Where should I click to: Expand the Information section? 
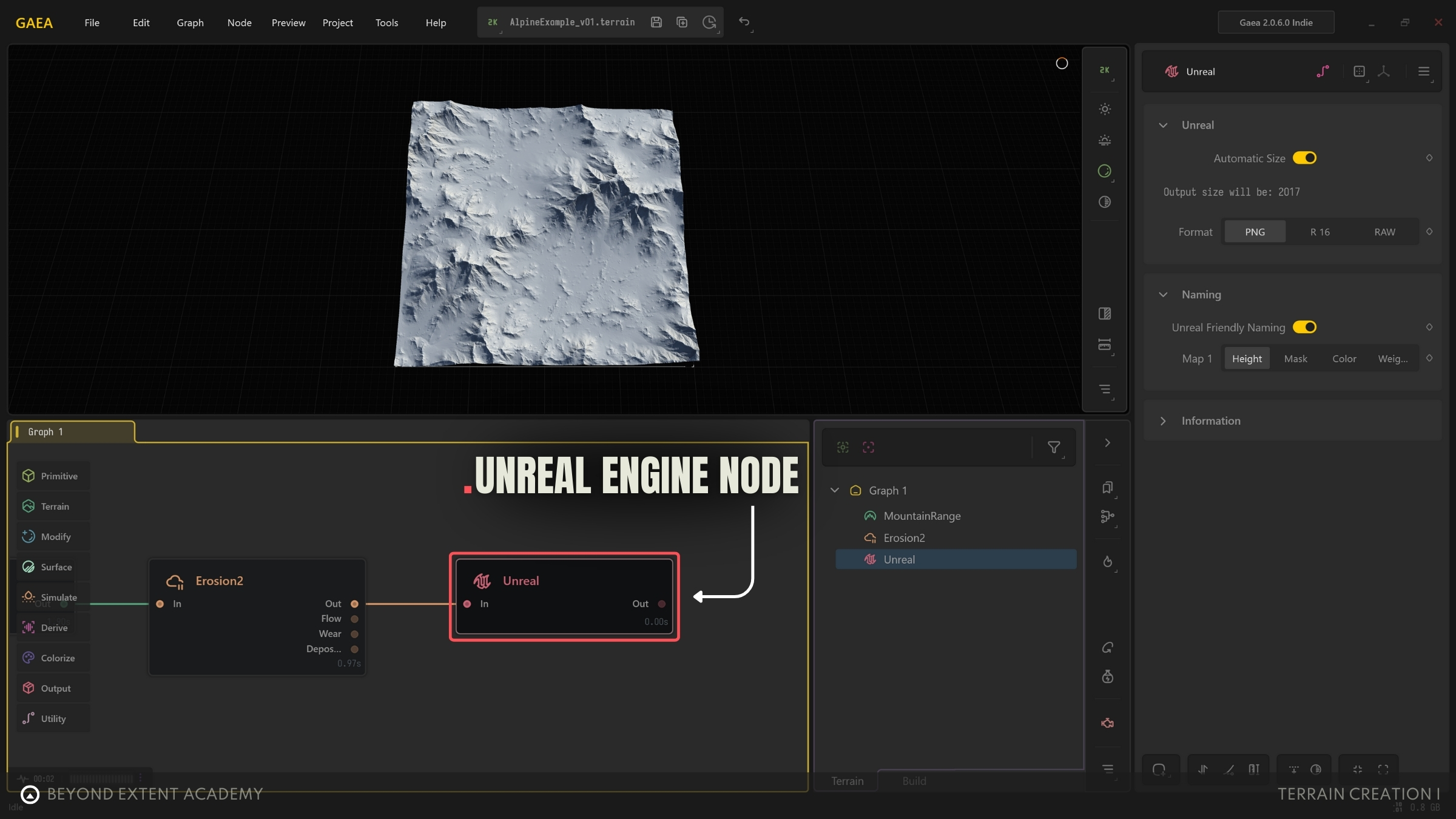(x=1163, y=421)
